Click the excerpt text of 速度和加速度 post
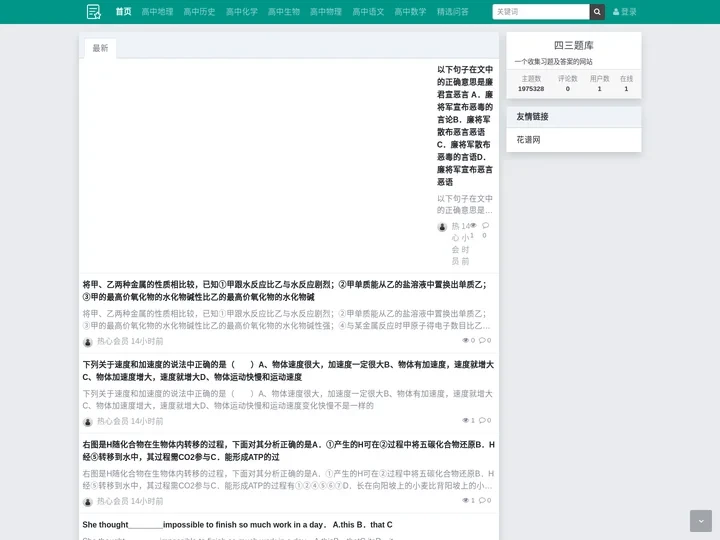The image size is (720, 540). pyautogui.click(x=287, y=399)
